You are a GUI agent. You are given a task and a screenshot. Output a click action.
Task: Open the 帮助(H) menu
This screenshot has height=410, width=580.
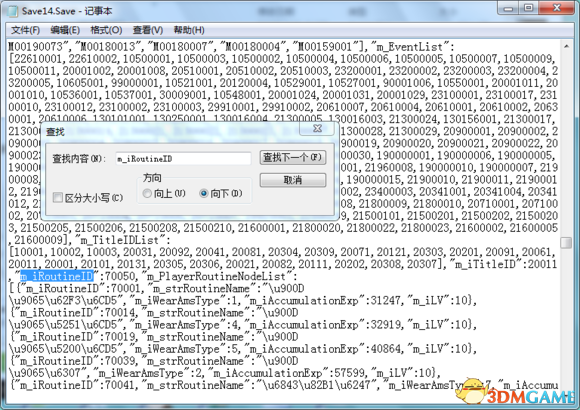(189, 30)
